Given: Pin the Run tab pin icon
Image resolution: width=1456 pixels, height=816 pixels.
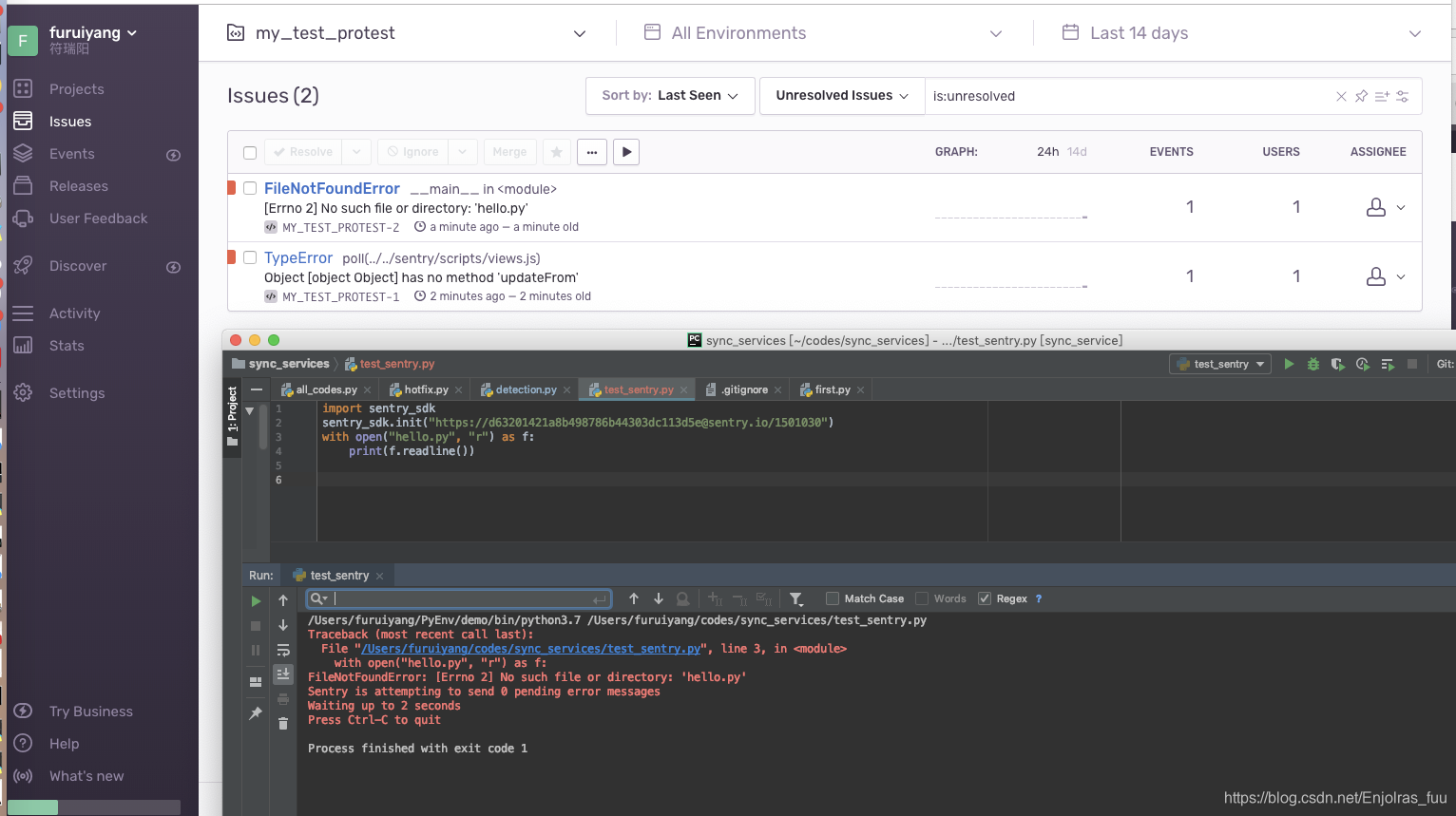Looking at the screenshot, I should point(256,713).
